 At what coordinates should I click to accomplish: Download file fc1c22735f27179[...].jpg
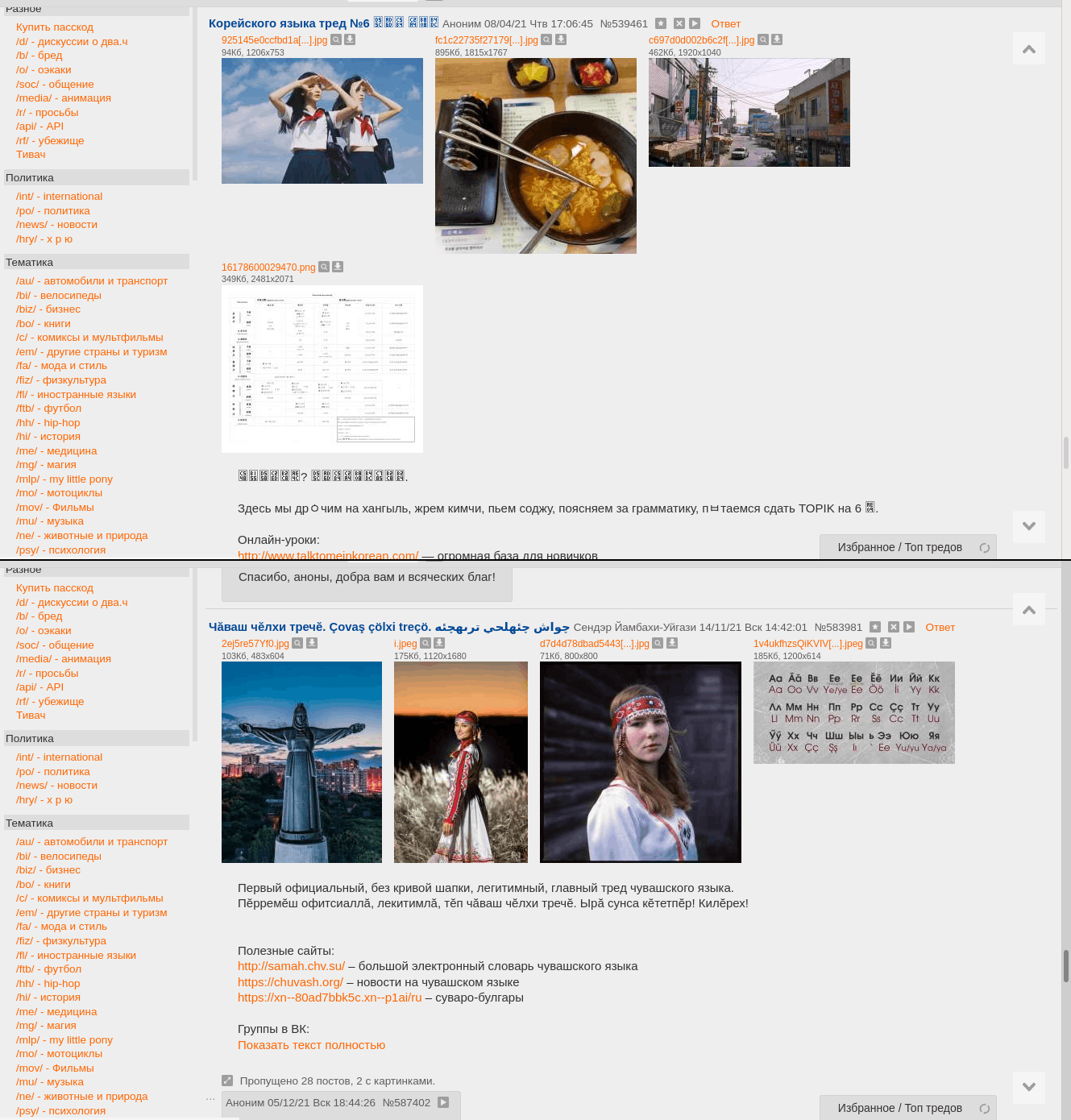[x=561, y=39]
